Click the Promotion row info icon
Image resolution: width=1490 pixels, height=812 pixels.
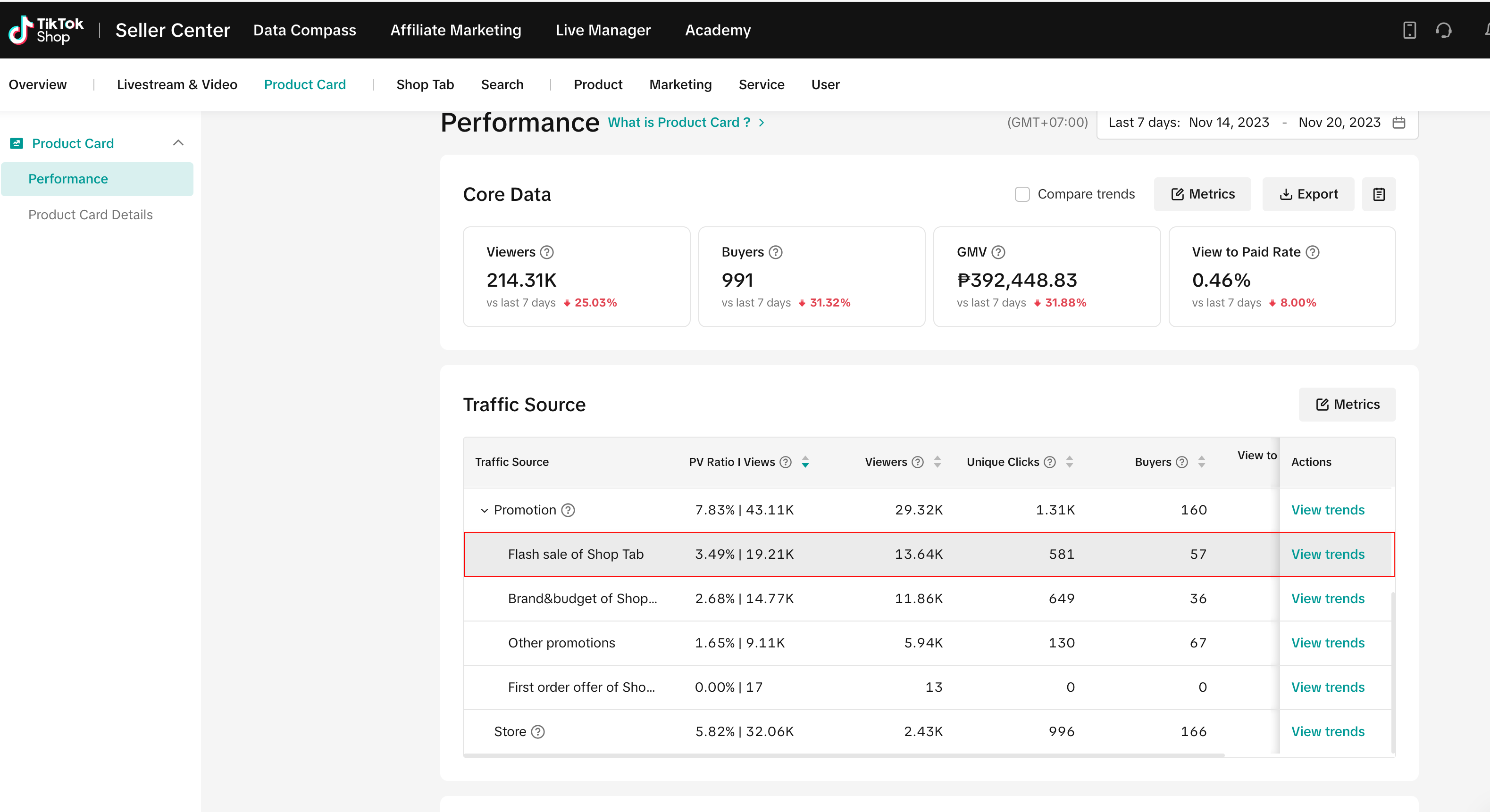pos(568,510)
